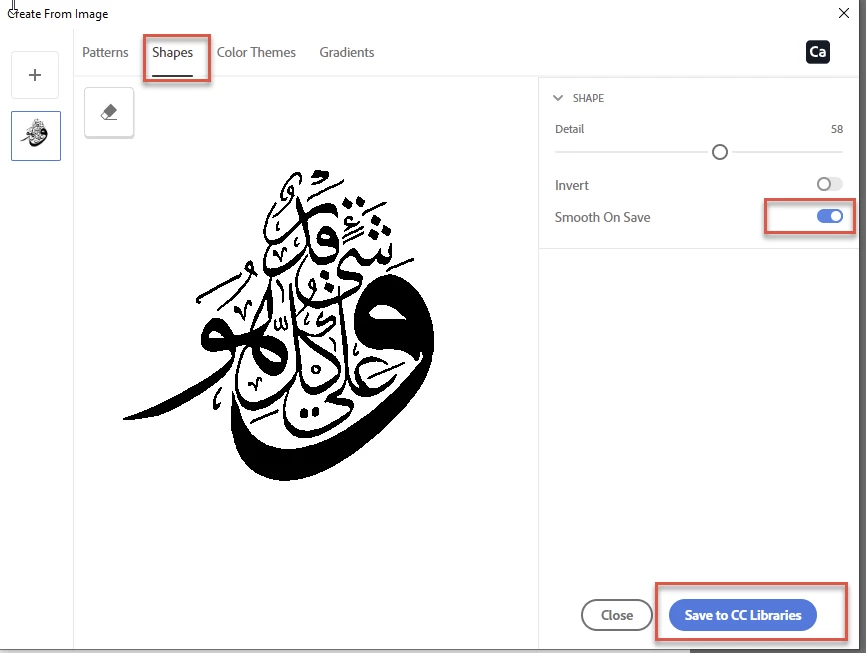Open the Color Themes tab

256,52
